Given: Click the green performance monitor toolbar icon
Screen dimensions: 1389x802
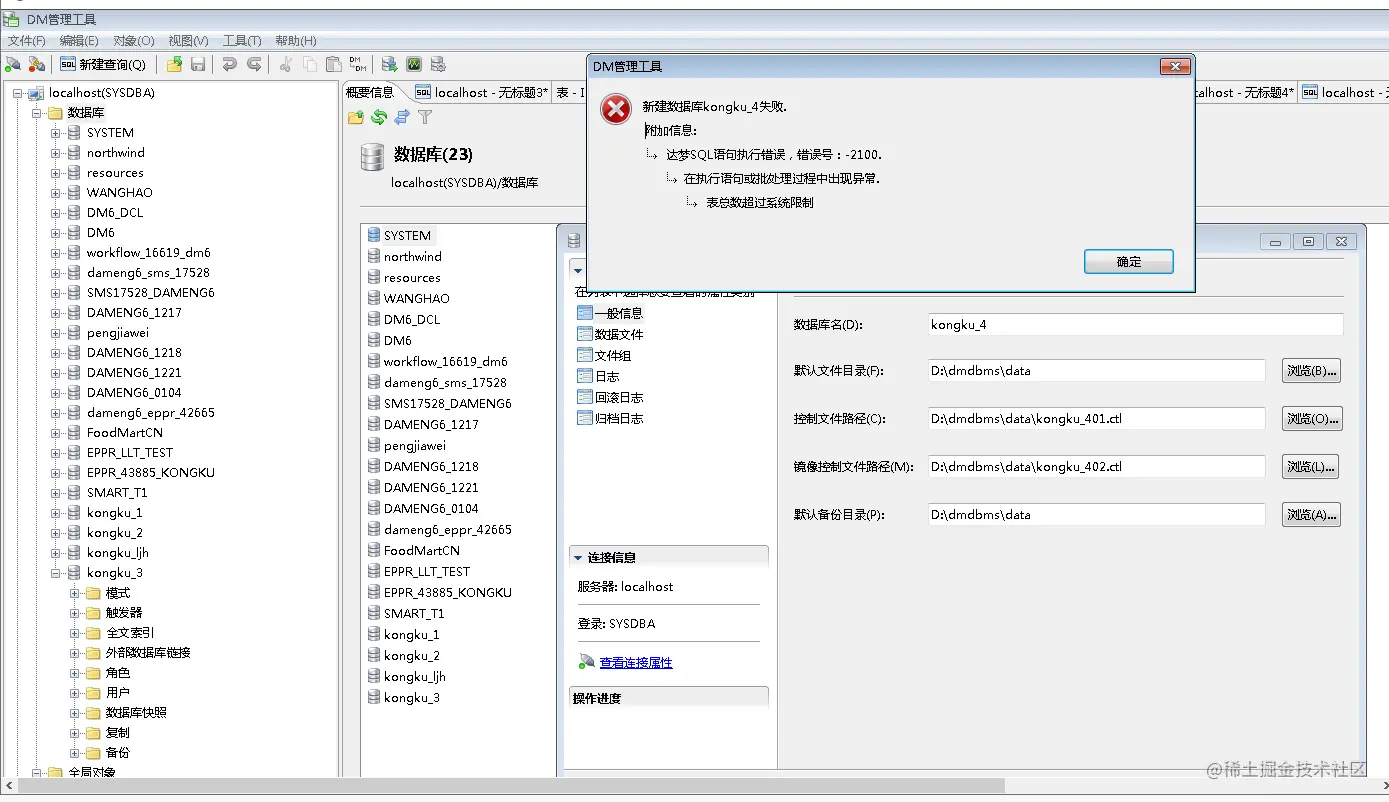Looking at the screenshot, I should pyautogui.click(x=414, y=65).
